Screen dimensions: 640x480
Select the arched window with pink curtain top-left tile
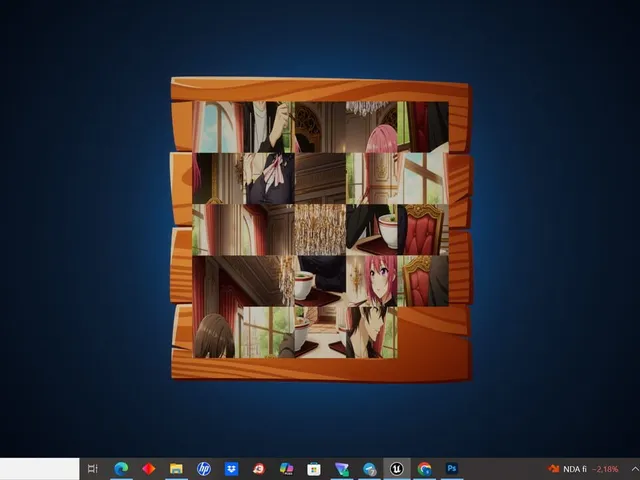(218, 127)
